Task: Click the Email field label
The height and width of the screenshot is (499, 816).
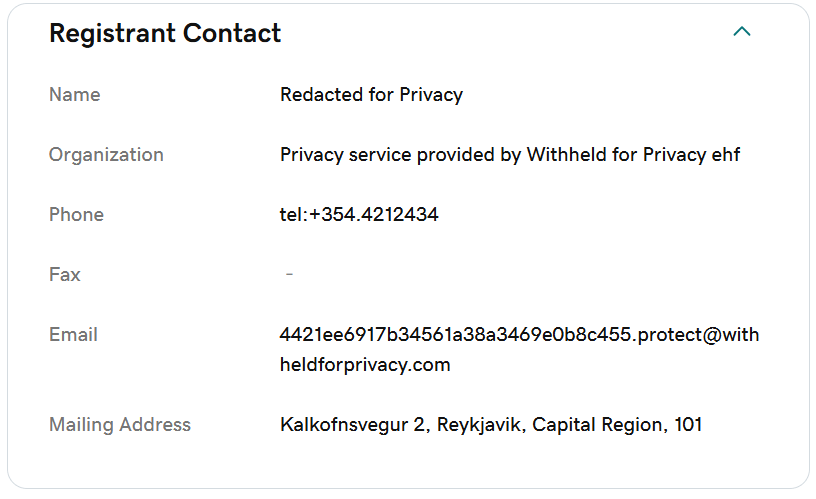Action: [73, 335]
